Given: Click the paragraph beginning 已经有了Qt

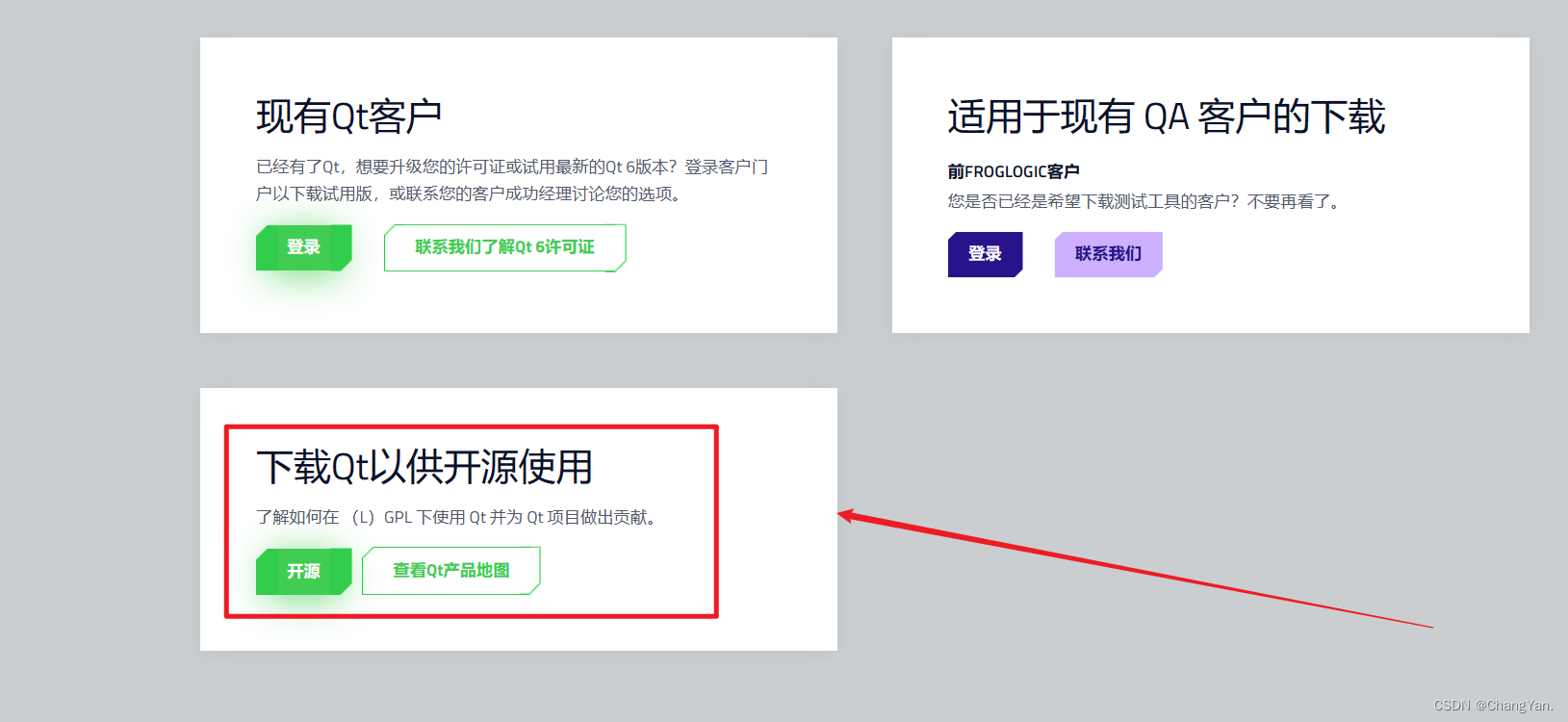Looking at the screenshot, I should pyautogui.click(x=512, y=180).
